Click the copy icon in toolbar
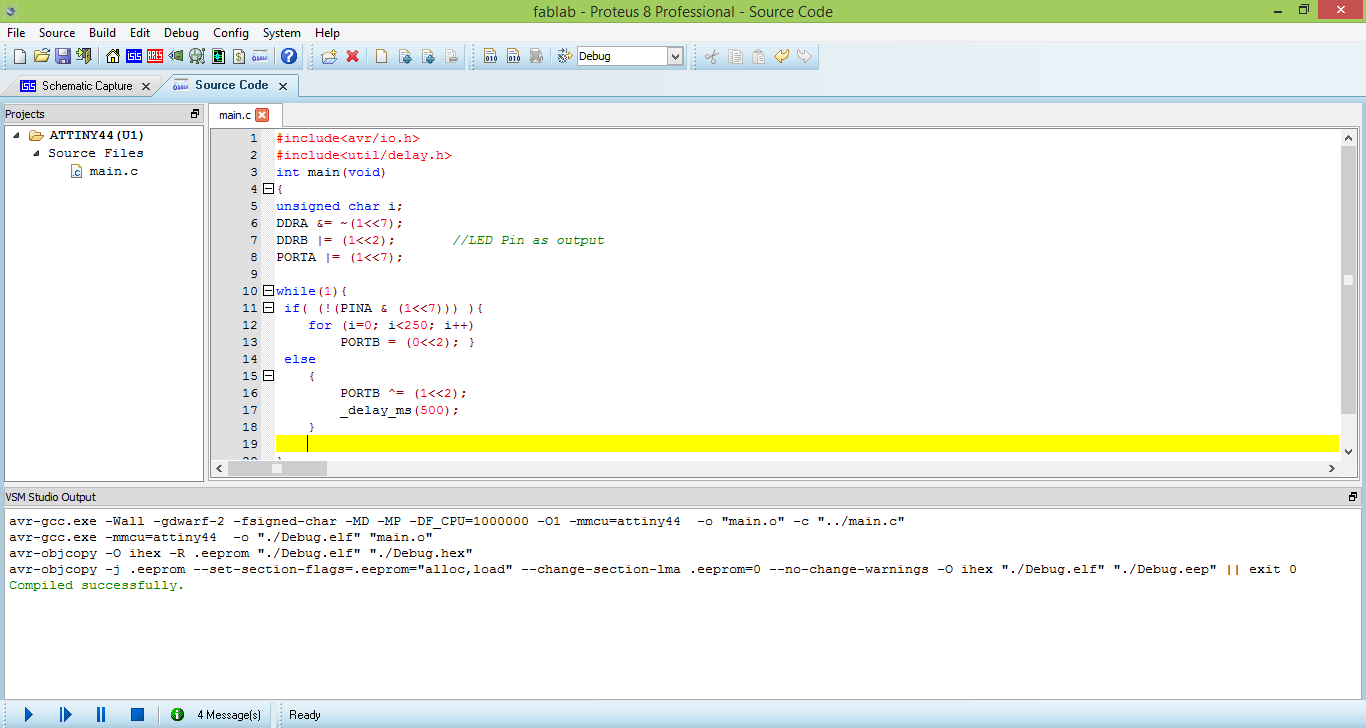1366x728 pixels. click(735, 56)
